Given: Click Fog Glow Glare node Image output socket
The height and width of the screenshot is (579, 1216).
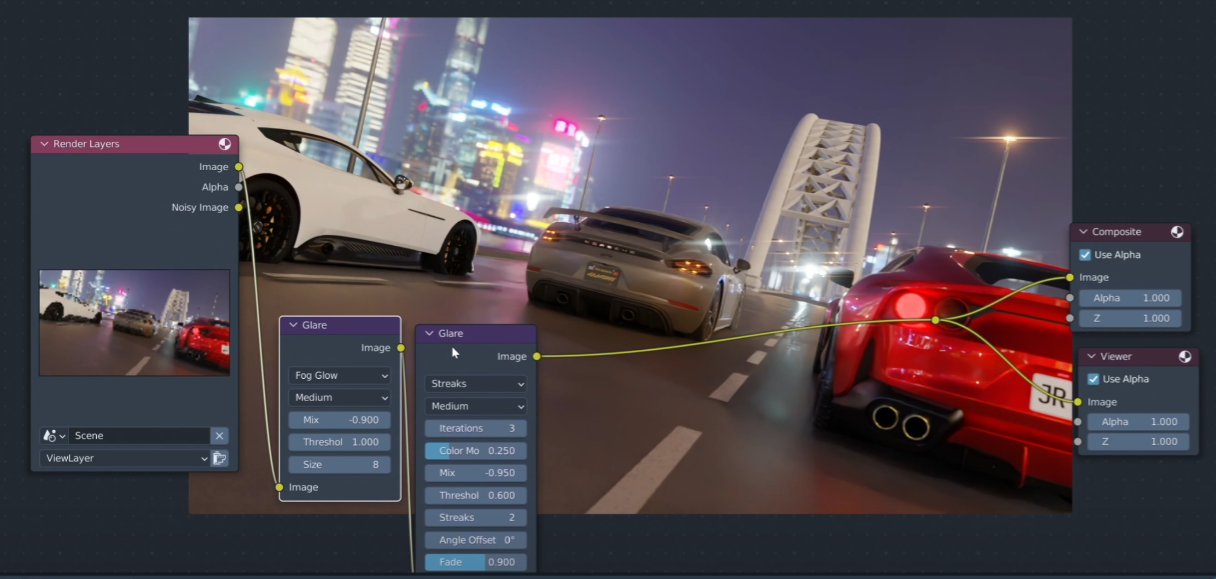Looking at the screenshot, I should tap(401, 348).
